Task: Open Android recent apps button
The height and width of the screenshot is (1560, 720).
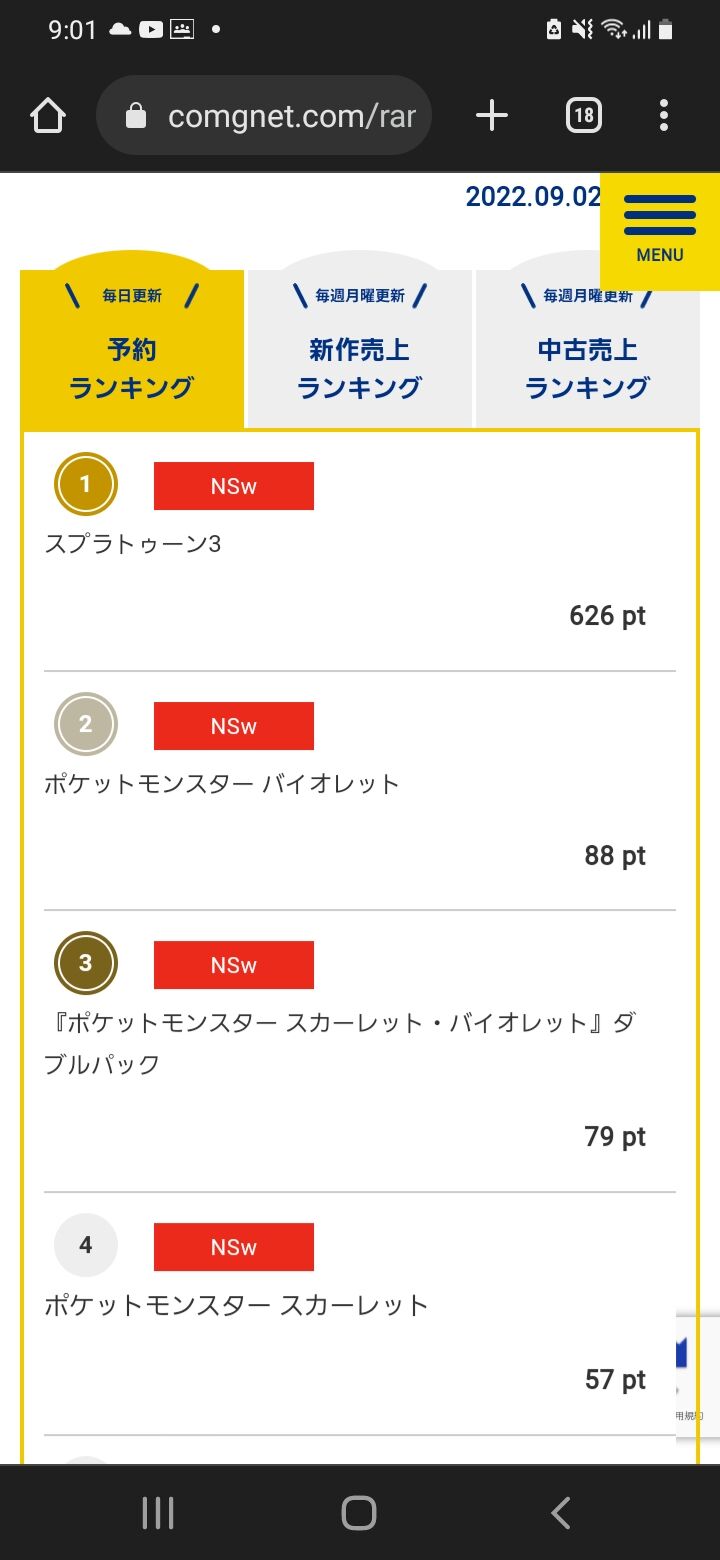Action: pyautogui.click(x=158, y=1513)
